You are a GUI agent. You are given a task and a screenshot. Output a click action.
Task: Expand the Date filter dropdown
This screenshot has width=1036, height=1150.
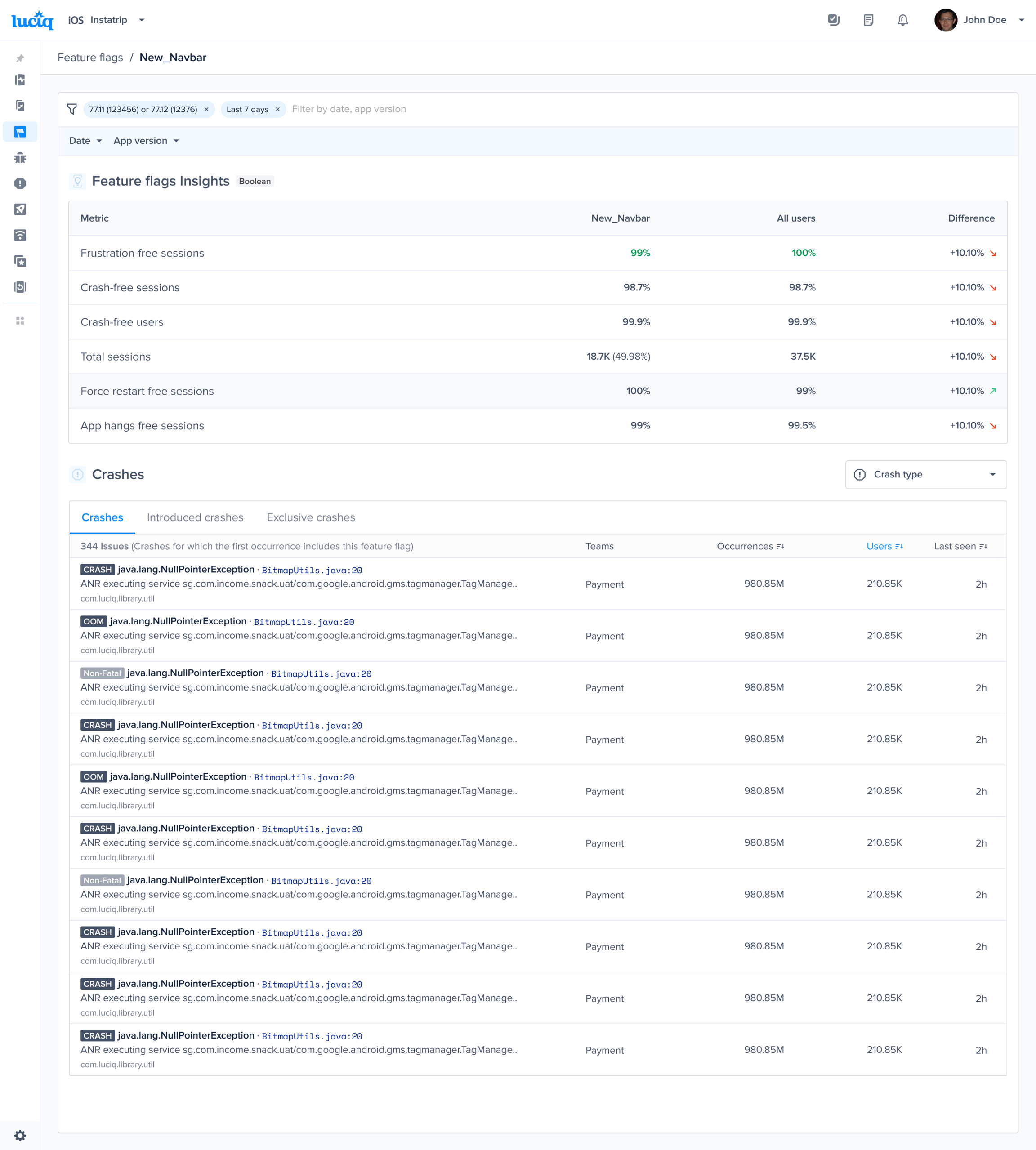85,141
